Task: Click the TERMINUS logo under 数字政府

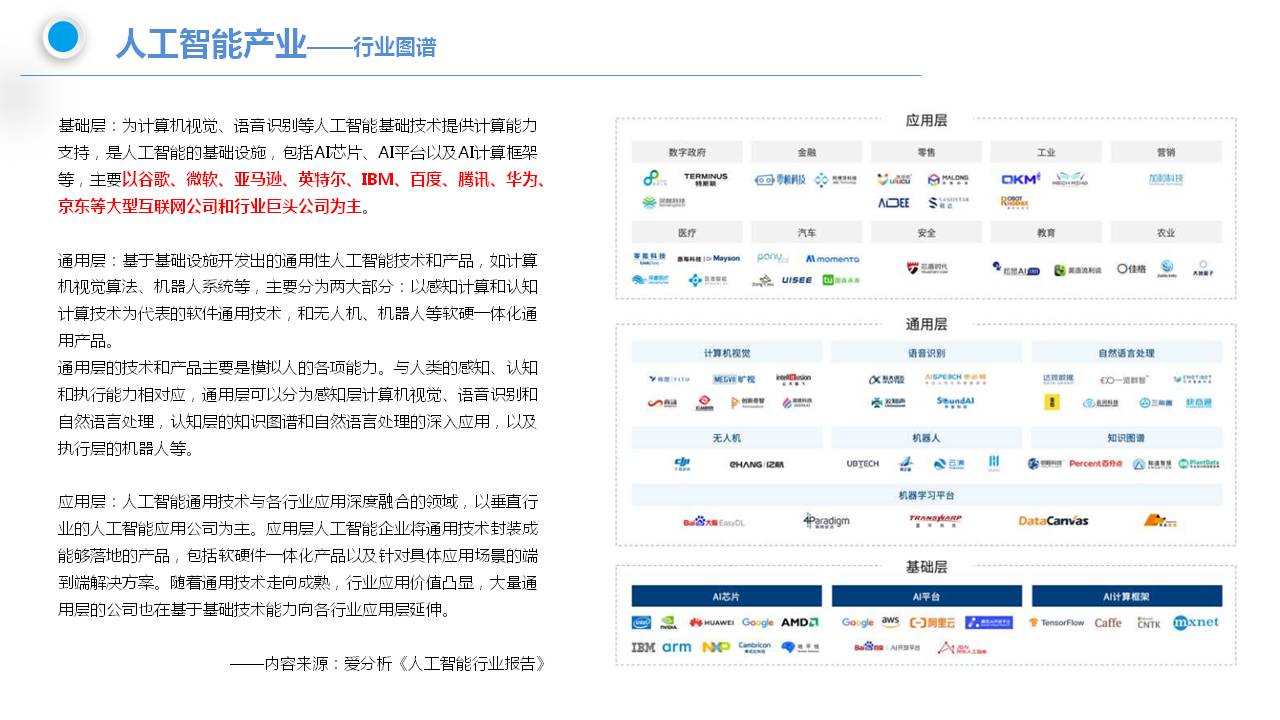Action: [706, 179]
